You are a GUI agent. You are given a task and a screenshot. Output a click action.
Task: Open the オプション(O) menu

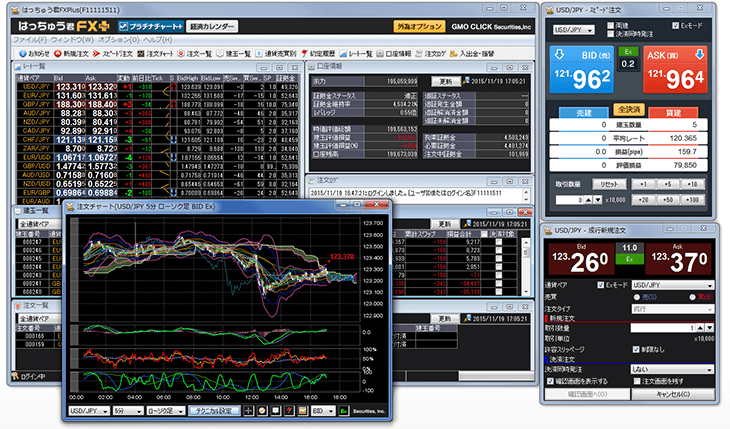pos(117,39)
